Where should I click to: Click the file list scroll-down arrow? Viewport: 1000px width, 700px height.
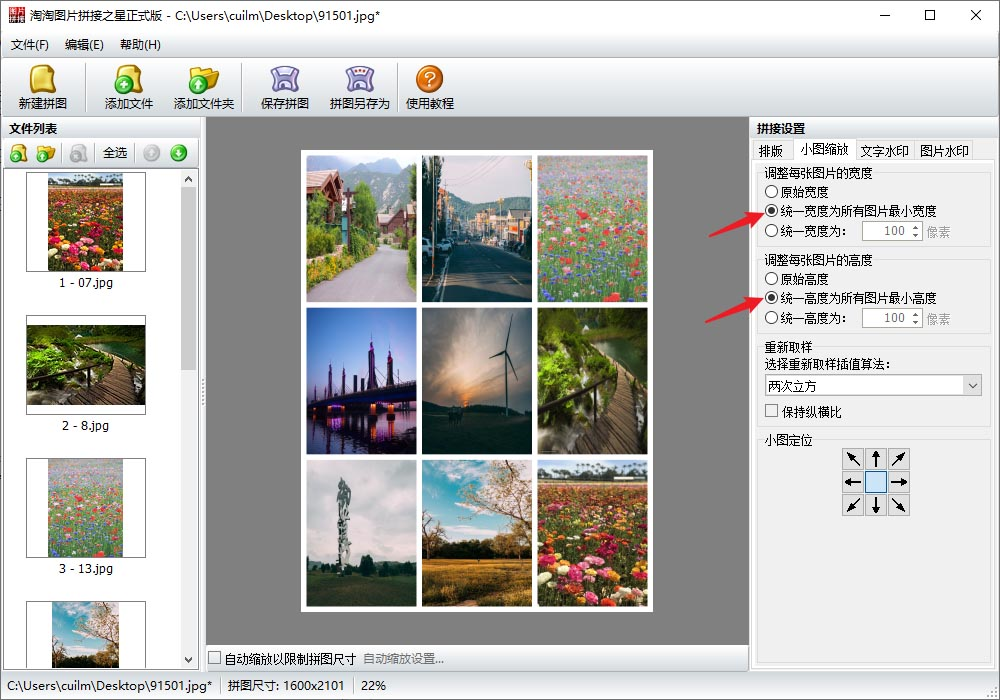click(189, 659)
